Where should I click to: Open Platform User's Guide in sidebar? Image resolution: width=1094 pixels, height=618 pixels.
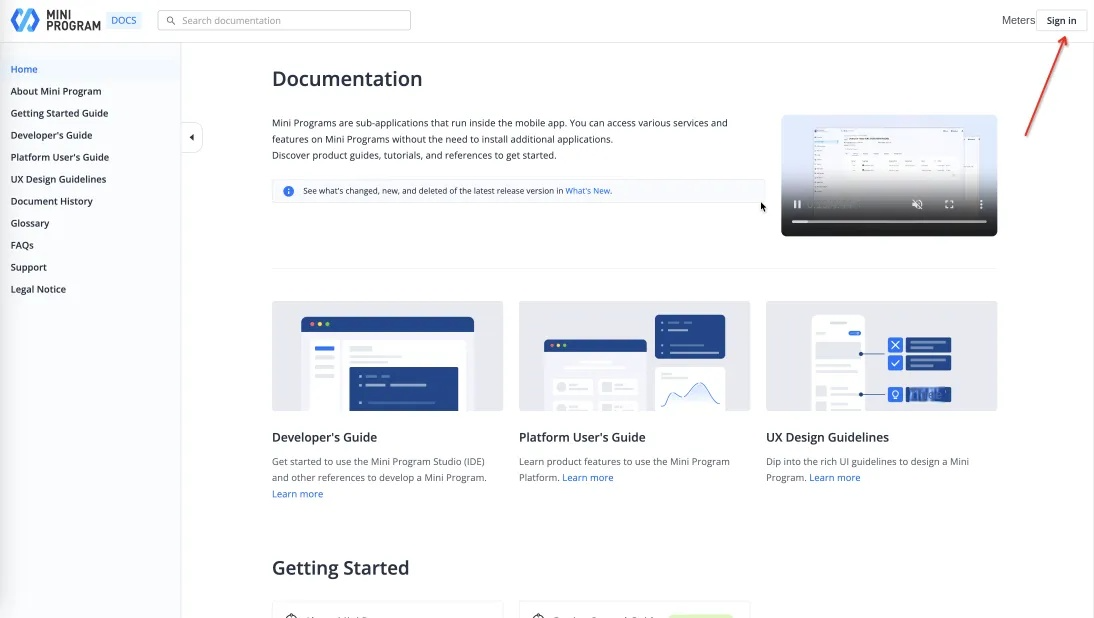pyautogui.click(x=59, y=157)
